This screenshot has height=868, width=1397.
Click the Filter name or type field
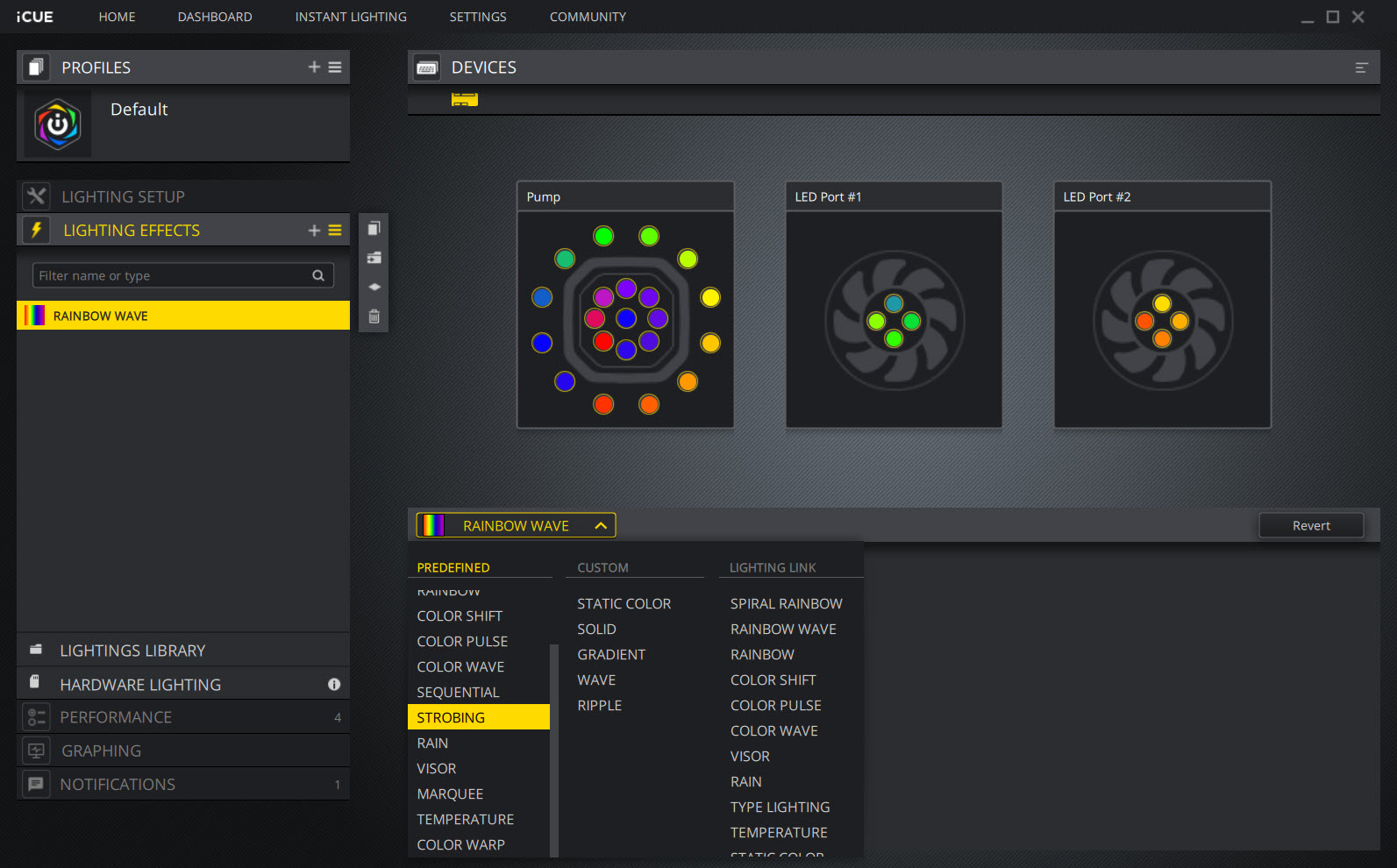(x=183, y=275)
